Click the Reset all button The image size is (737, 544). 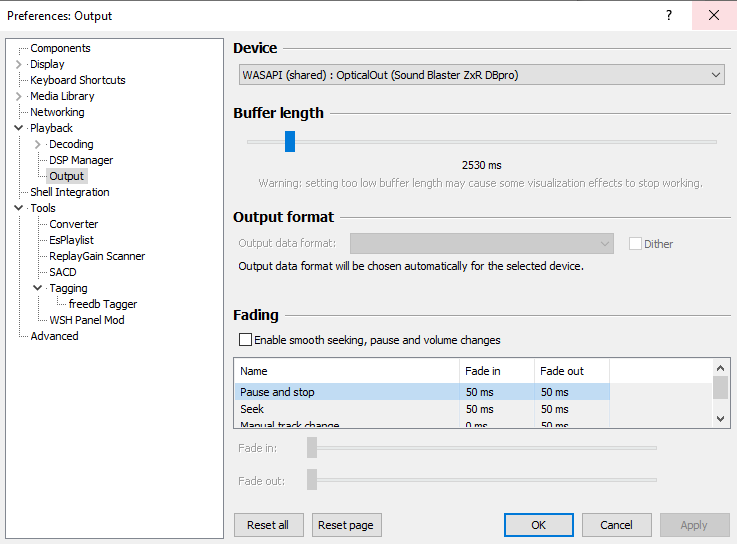268,525
